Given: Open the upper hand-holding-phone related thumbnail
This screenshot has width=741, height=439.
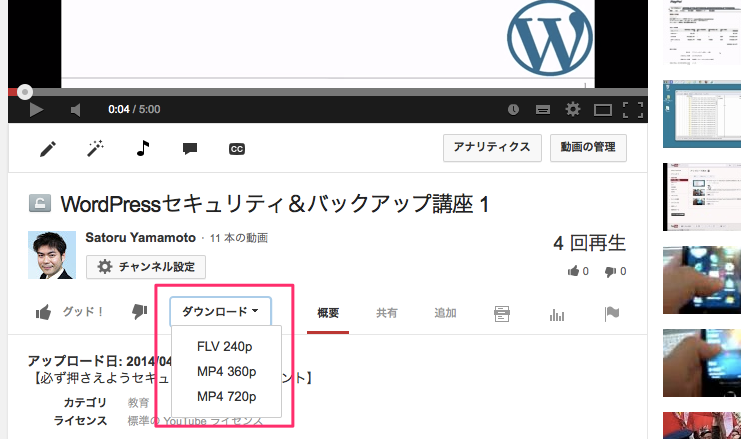Looking at the screenshot, I should pos(702,280).
